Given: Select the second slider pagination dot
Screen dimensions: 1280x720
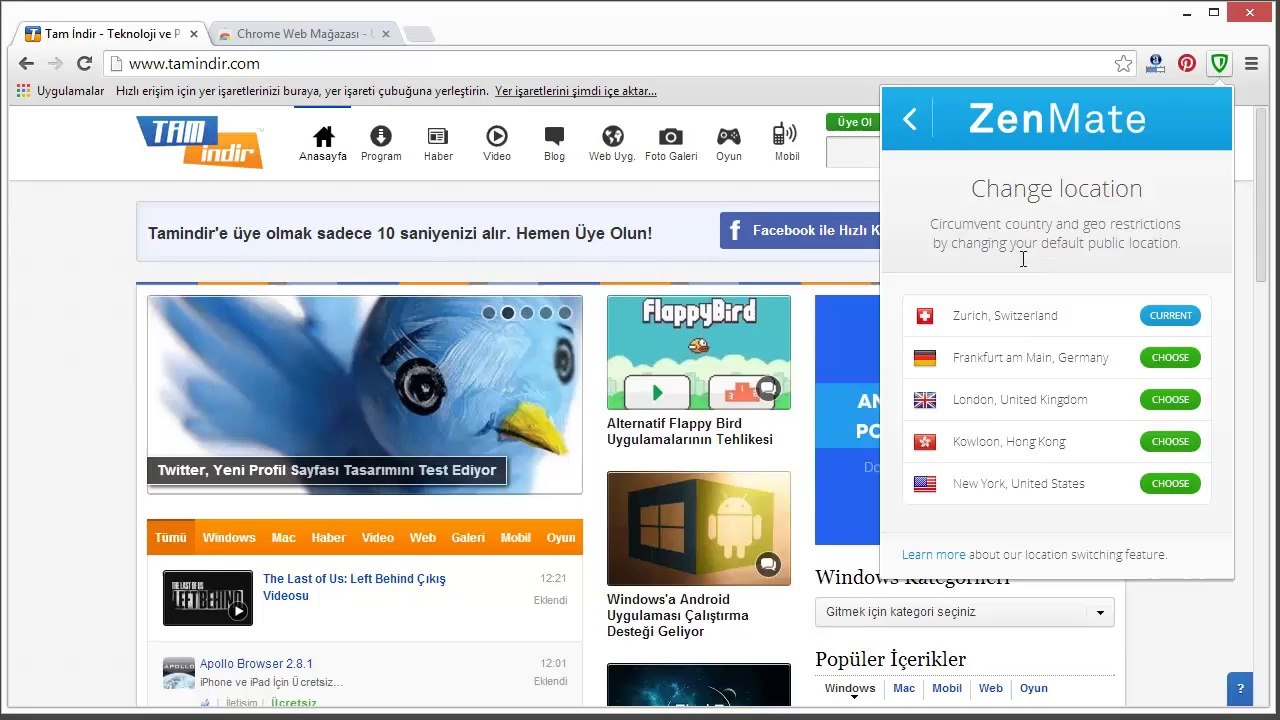Looking at the screenshot, I should (508, 313).
